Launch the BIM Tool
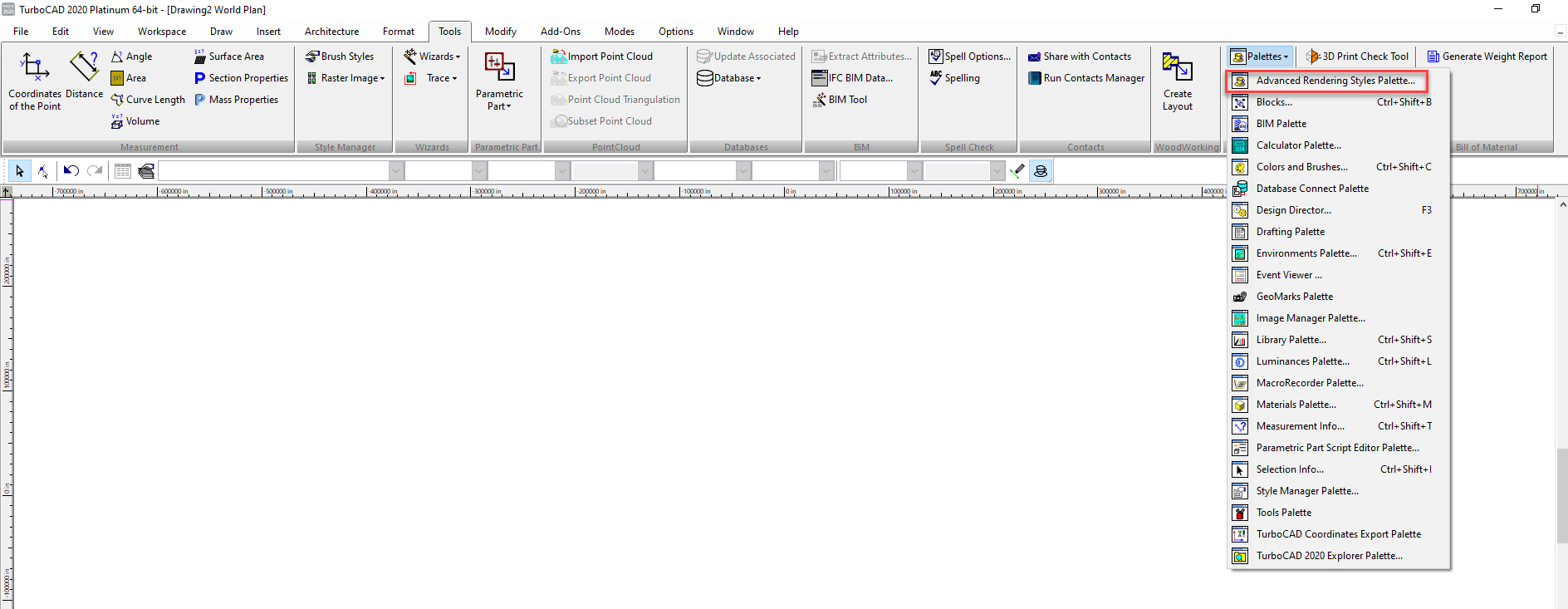The width and height of the screenshot is (1568, 609). pyautogui.click(x=840, y=100)
